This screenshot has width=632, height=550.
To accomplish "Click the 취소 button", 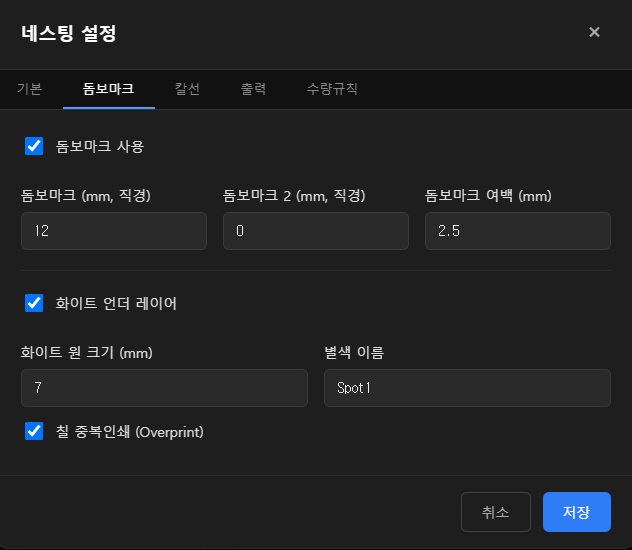I will click(496, 512).
